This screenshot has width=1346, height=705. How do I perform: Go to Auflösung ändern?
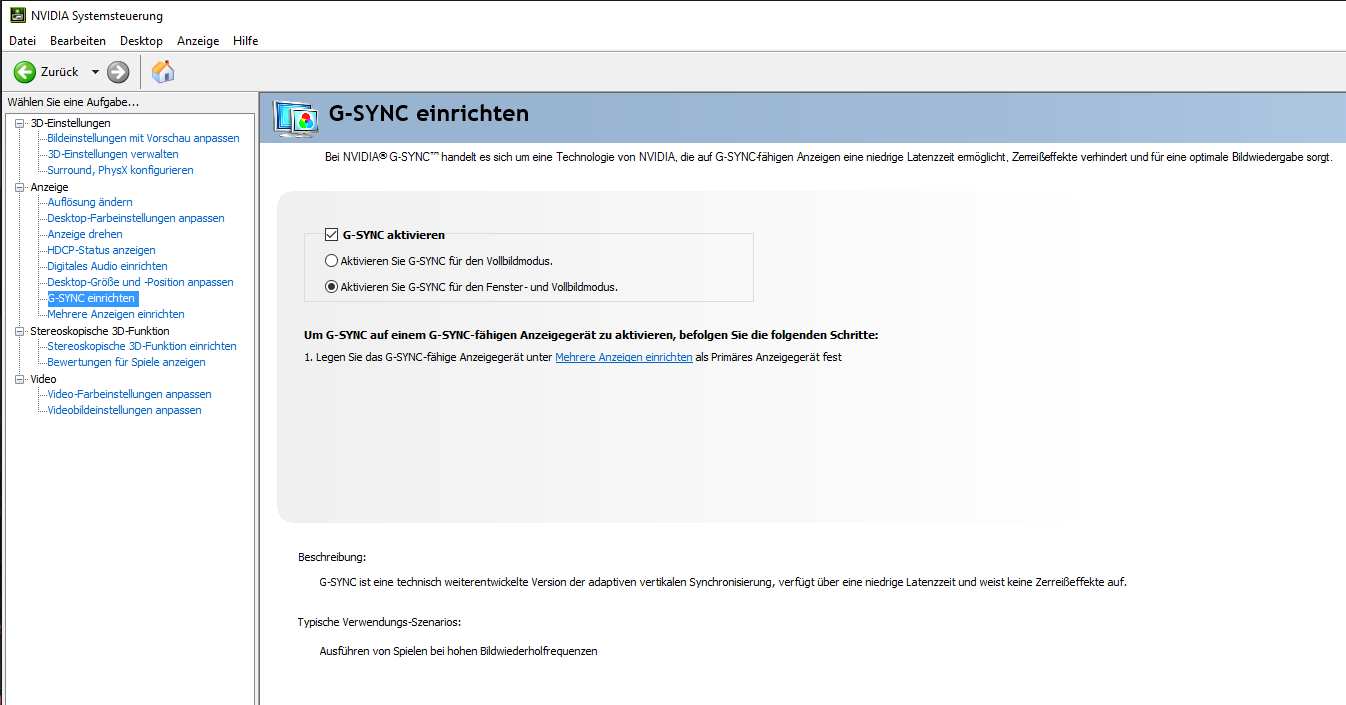pos(90,202)
